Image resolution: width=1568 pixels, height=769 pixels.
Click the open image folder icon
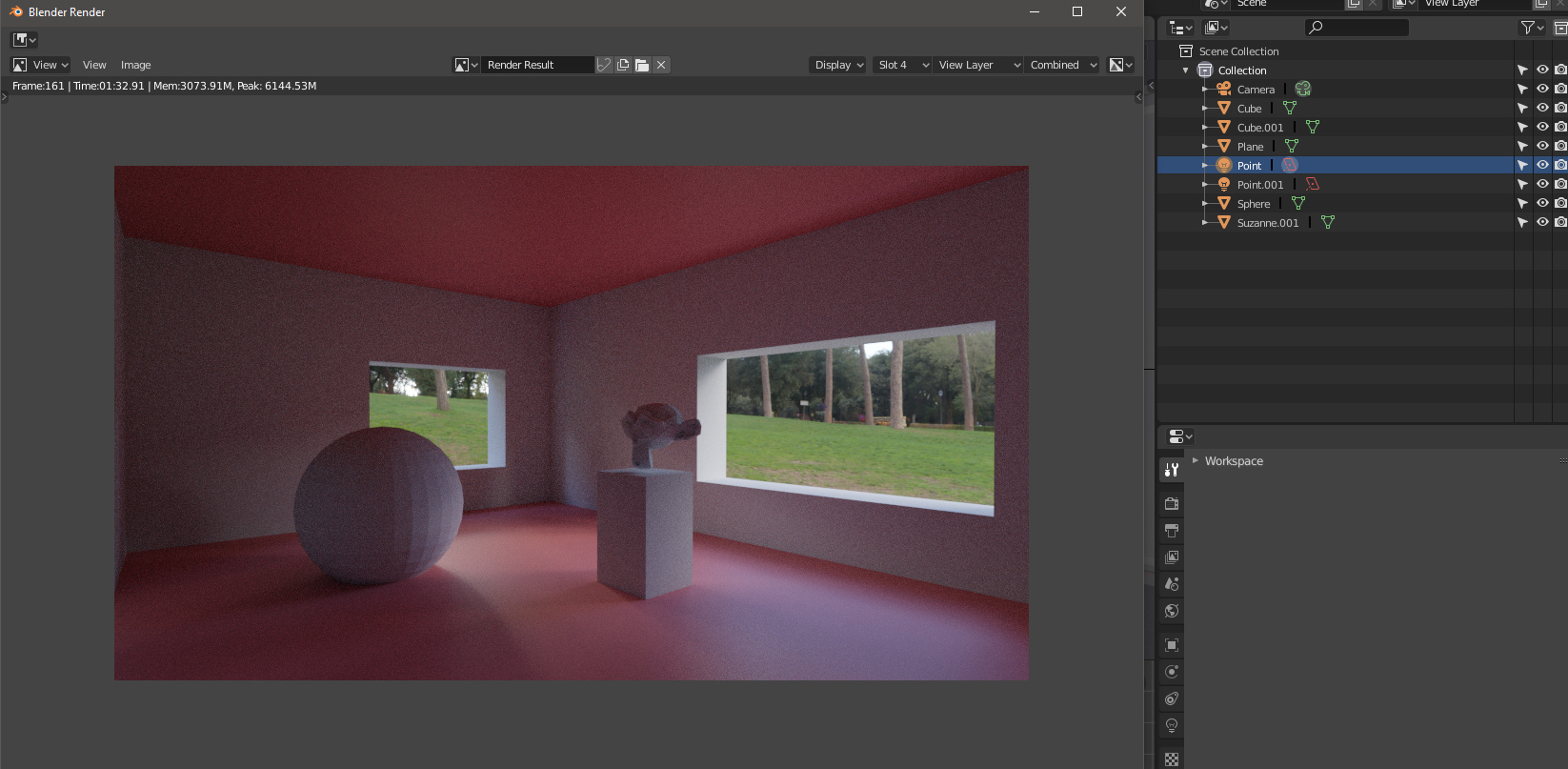(x=642, y=65)
